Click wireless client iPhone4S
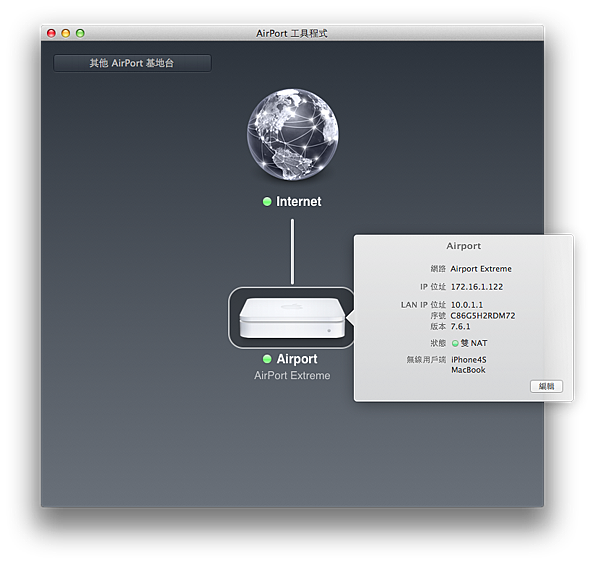The width and height of the screenshot is (600, 564). pyautogui.click(x=469, y=360)
